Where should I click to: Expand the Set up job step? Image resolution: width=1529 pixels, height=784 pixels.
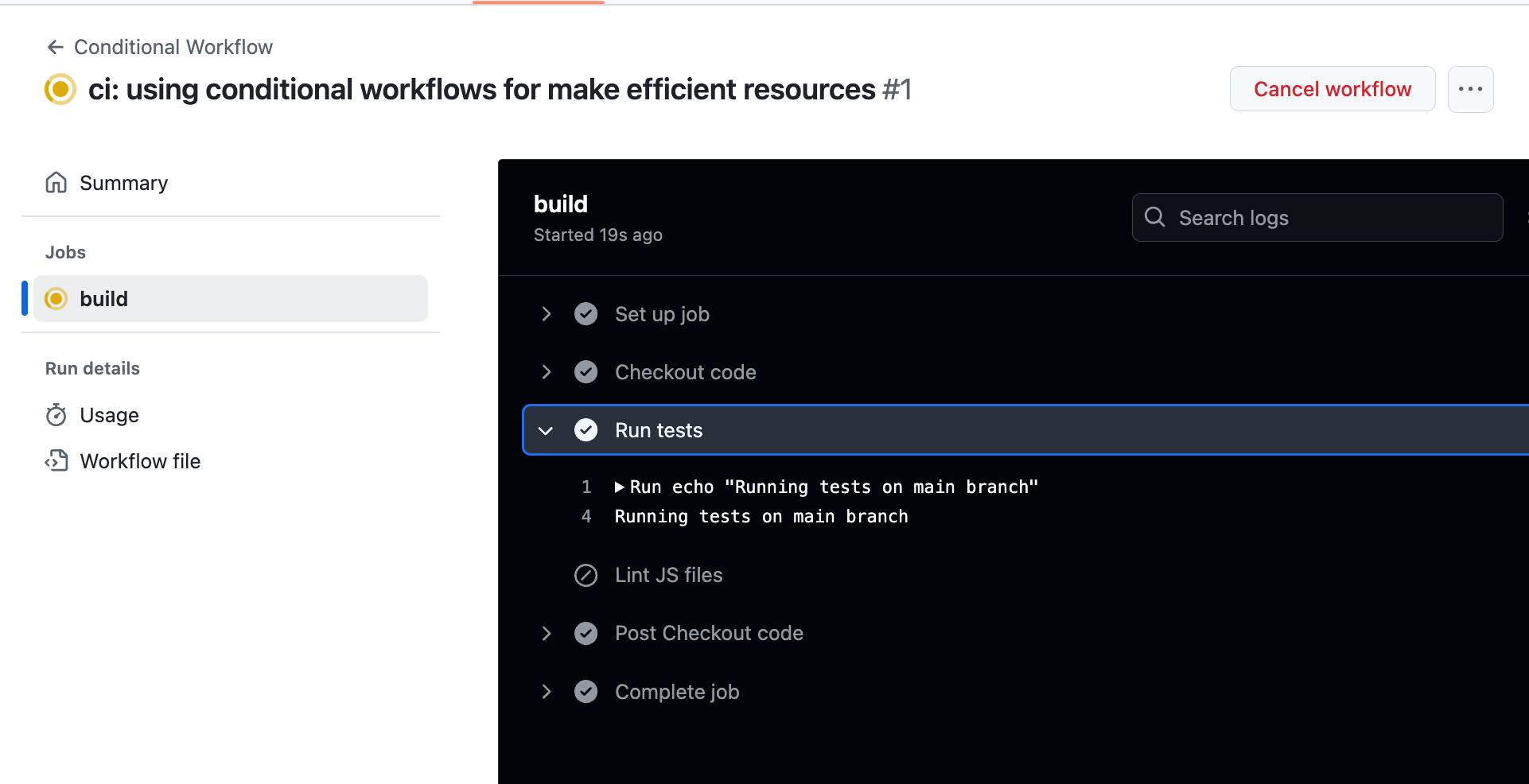[x=546, y=314]
